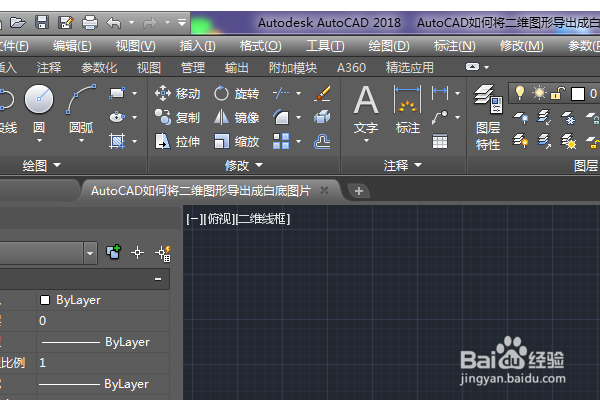Open the Array tool dropdown arrow
Image resolution: width=600 pixels, height=400 pixels.
[x=298, y=141]
